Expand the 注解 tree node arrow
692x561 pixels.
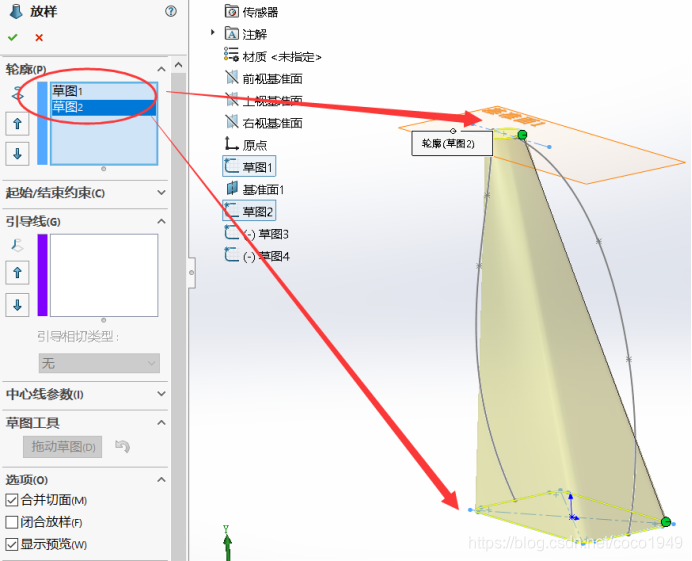click(x=212, y=32)
